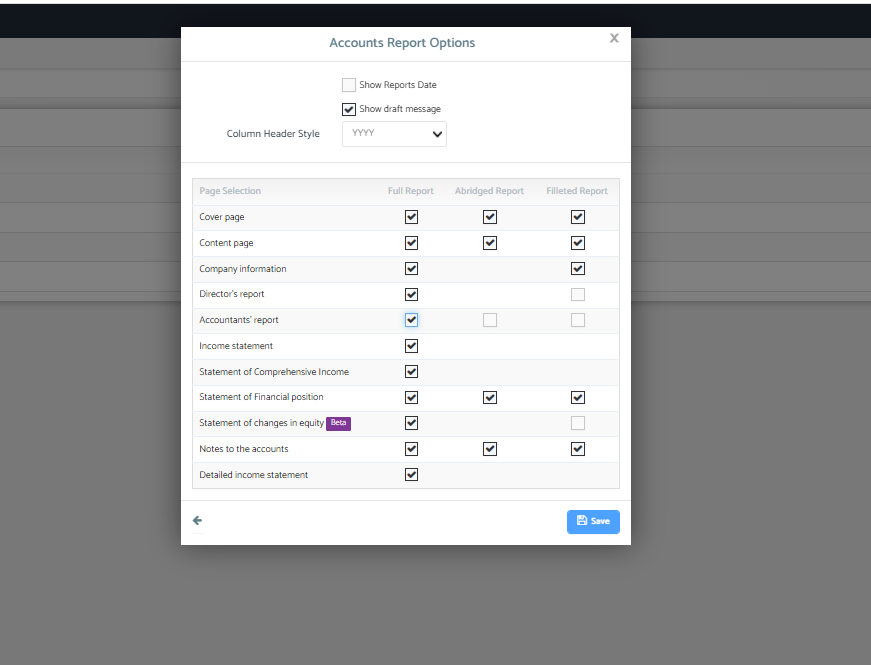Screen dimensions: 871x665
Task: Check Accountants' report Abridged Report box
Action: pos(489,320)
